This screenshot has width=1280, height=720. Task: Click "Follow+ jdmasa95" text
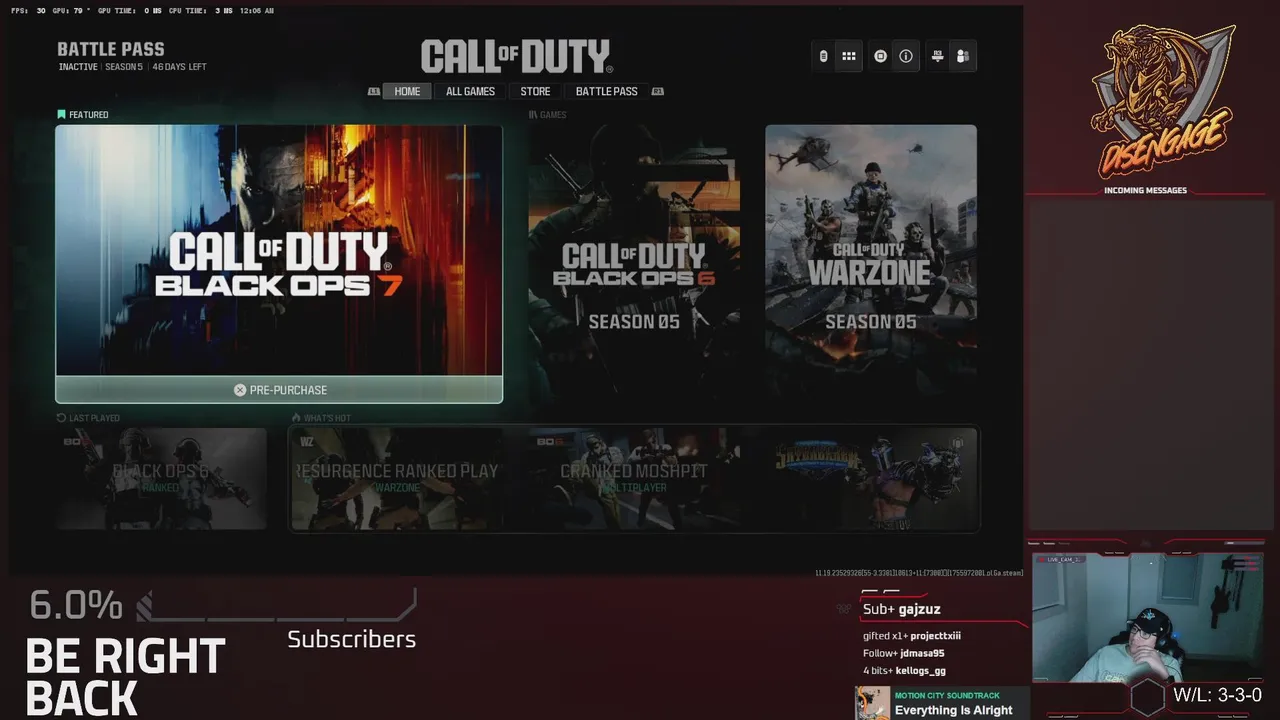click(x=904, y=654)
